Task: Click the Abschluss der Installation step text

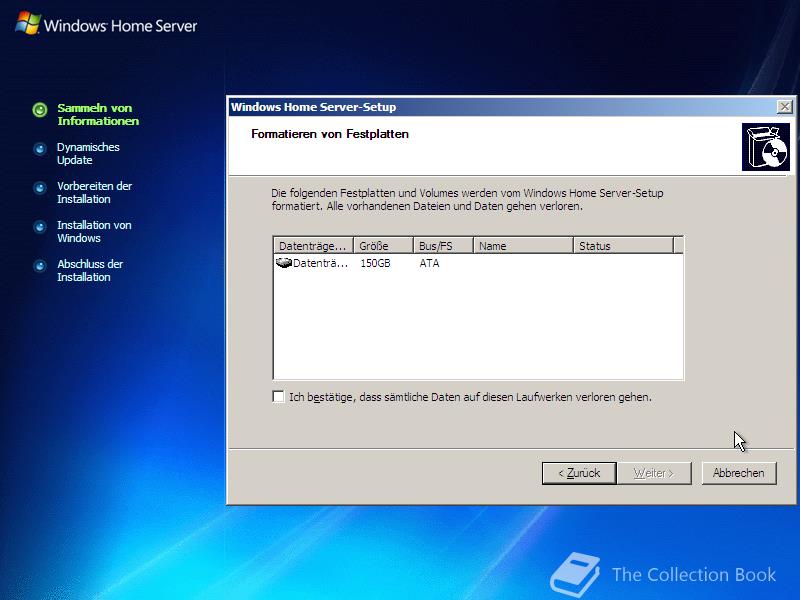Action: point(90,270)
